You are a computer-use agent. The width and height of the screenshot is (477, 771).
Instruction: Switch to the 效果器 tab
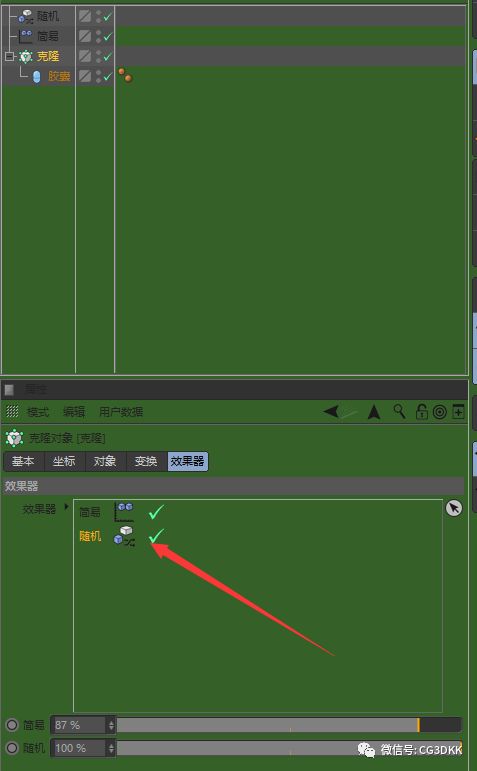(x=188, y=461)
